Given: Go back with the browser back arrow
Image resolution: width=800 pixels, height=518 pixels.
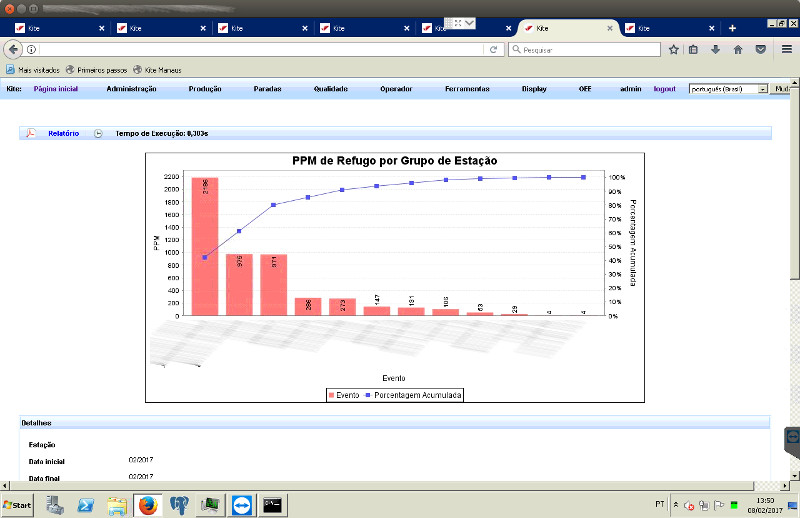Looking at the screenshot, I should [x=13, y=50].
